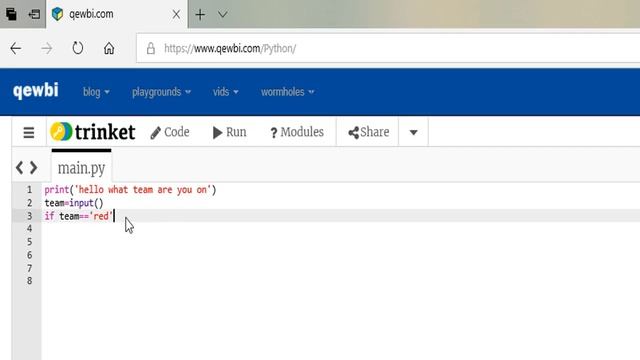Click the print statement on line 1
The image size is (640, 360).
pos(130,190)
